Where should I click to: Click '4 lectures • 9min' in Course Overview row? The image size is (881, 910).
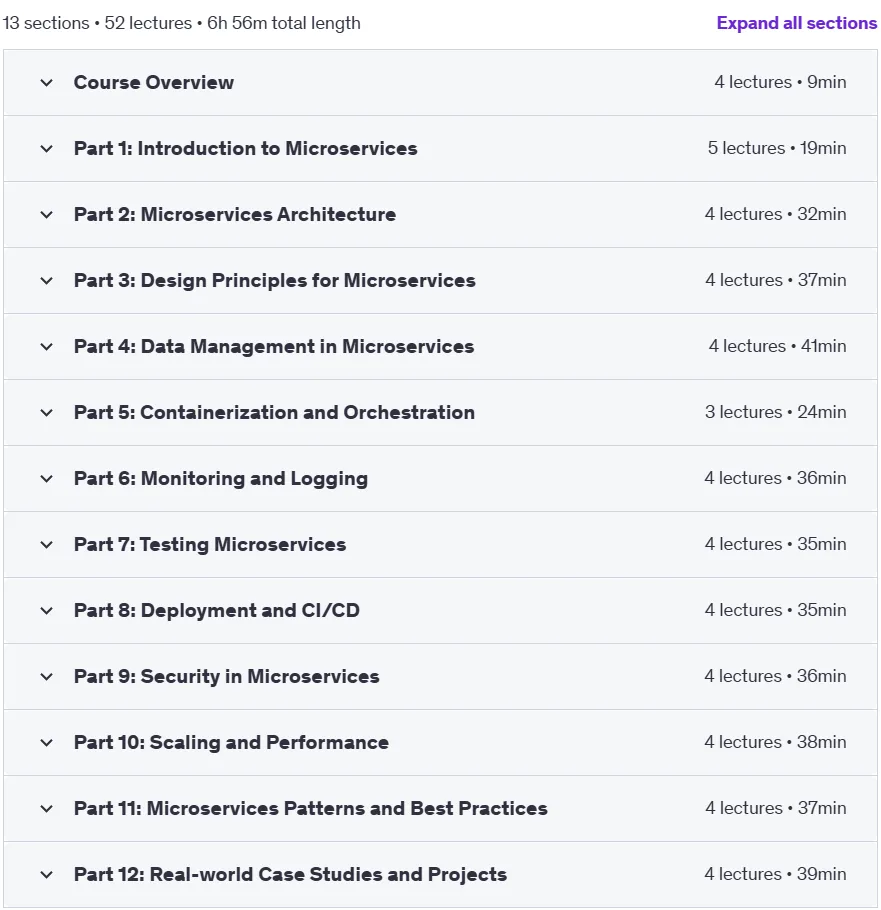tap(780, 82)
